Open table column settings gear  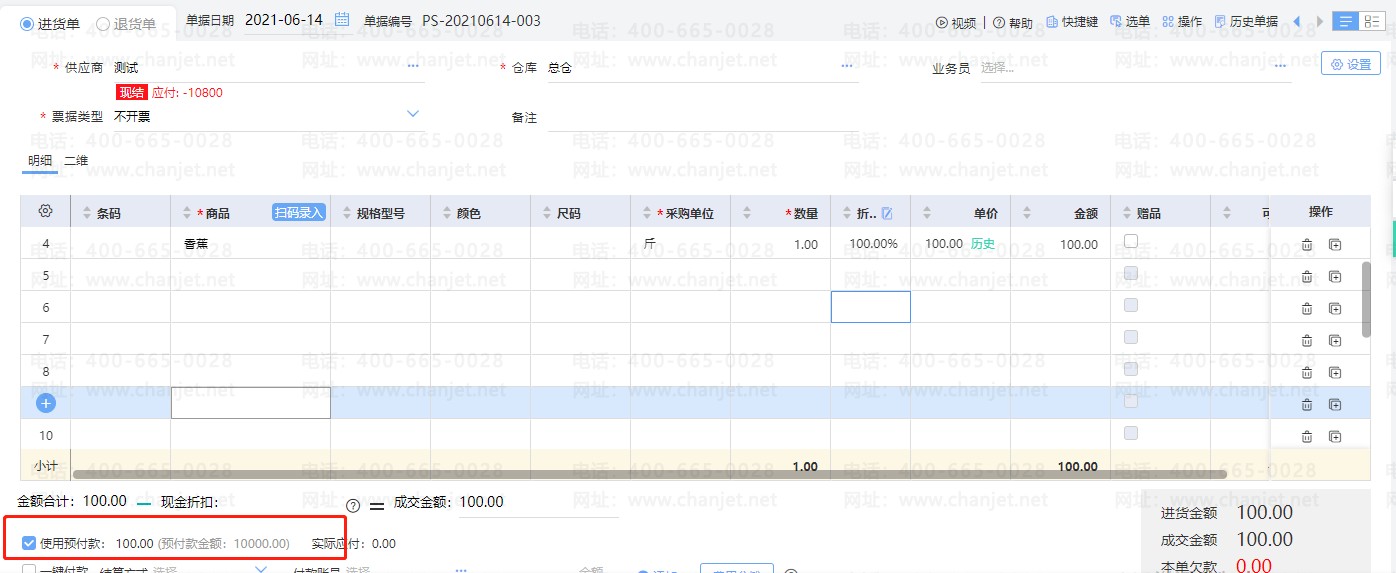(45, 212)
